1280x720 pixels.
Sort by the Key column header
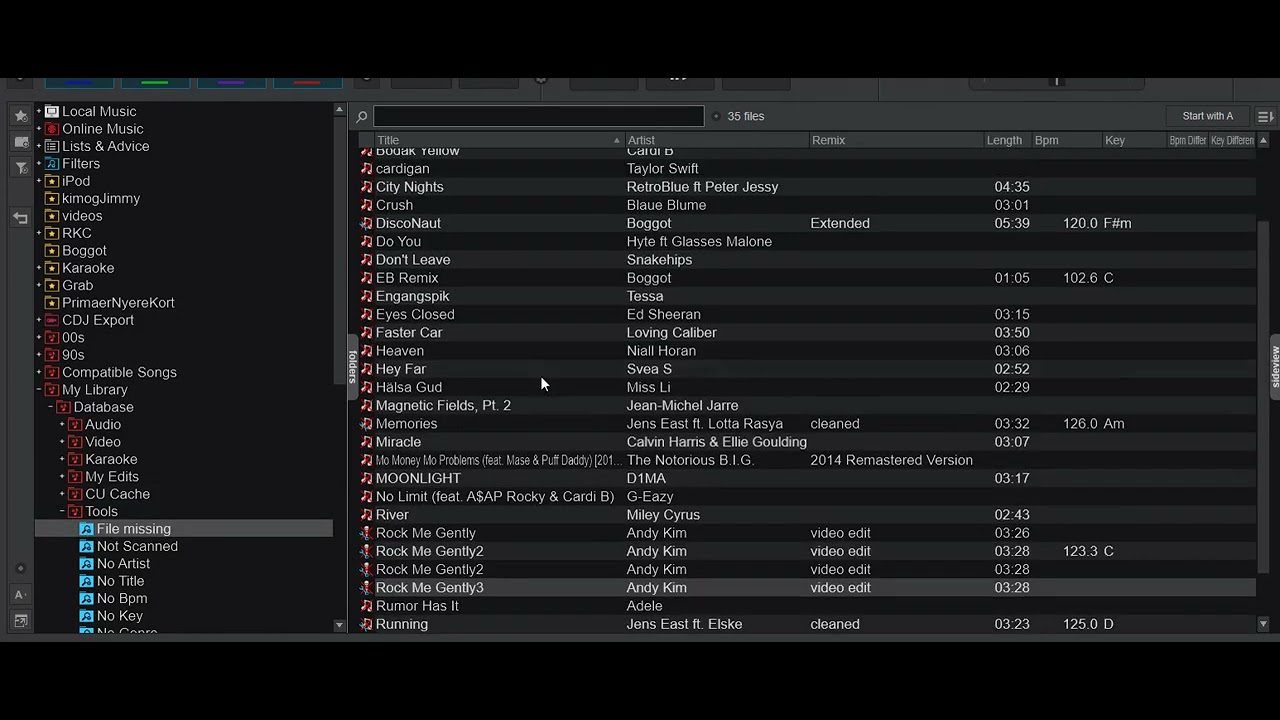click(1134, 141)
